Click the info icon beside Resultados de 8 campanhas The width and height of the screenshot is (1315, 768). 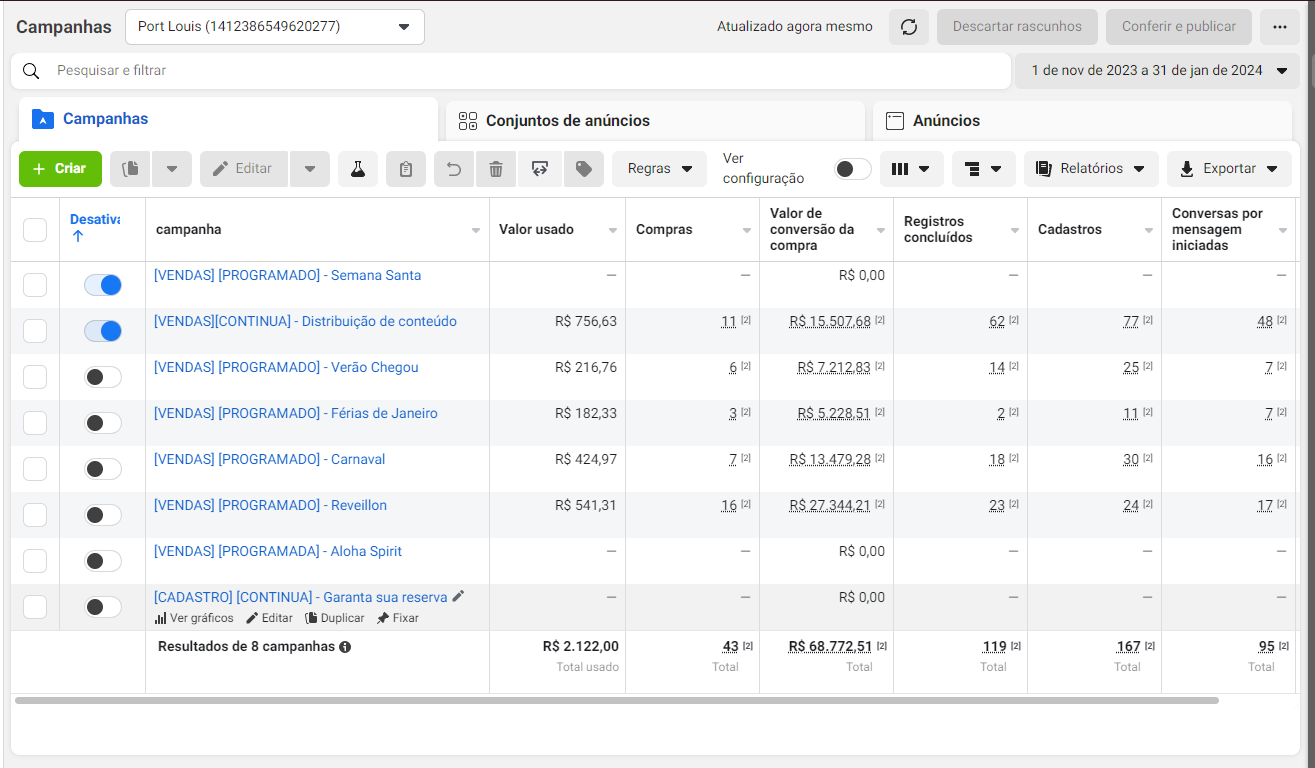[345, 647]
